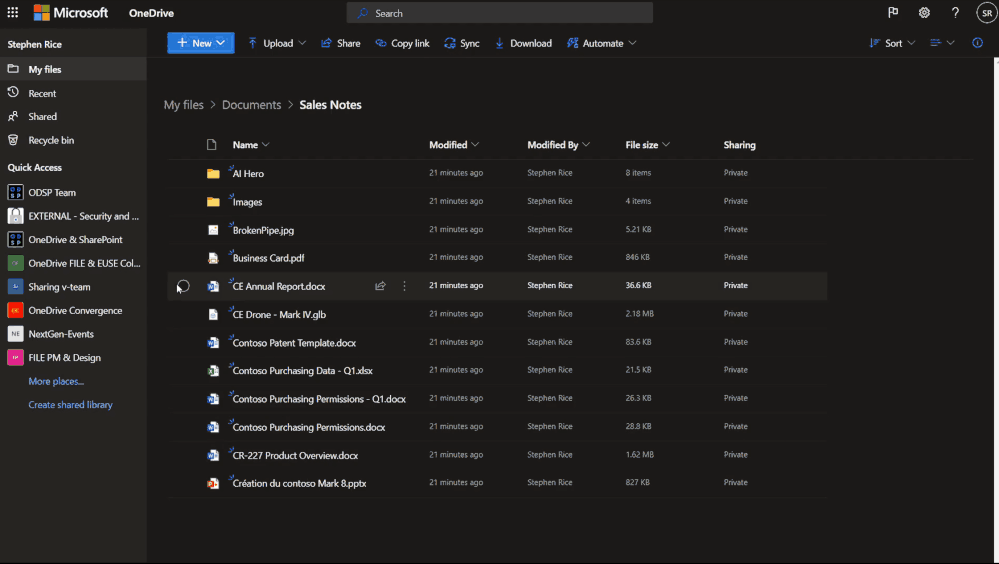Open the AI Hero folder
Viewport: 999px width, 564px height.
(248, 174)
